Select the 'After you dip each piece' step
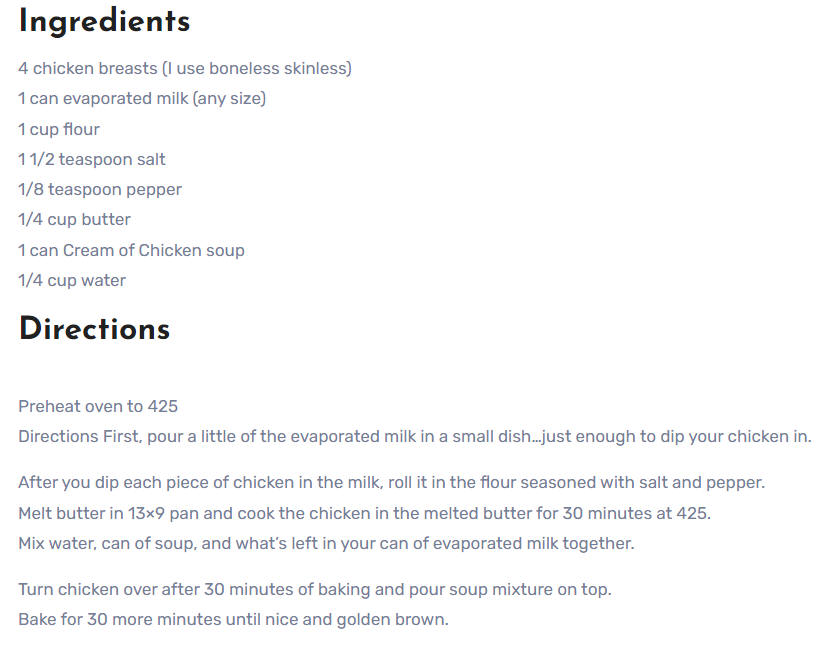The image size is (820, 645). [392, 482]
